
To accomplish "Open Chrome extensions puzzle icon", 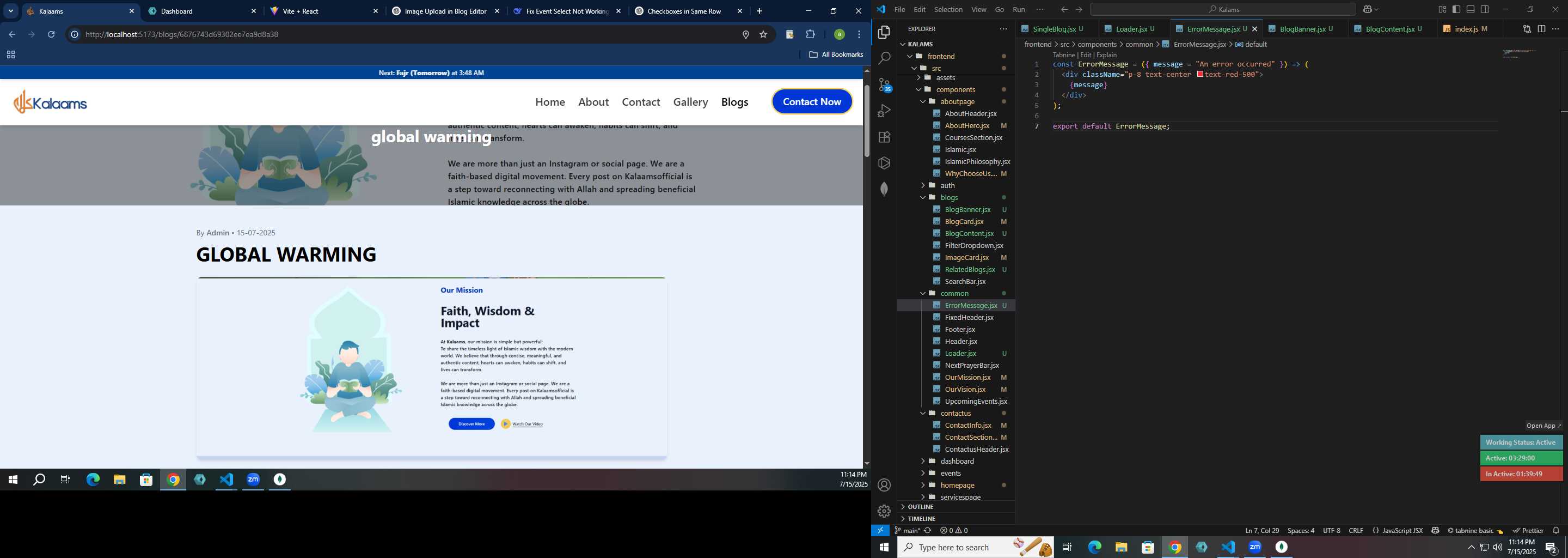I will 810,35.
